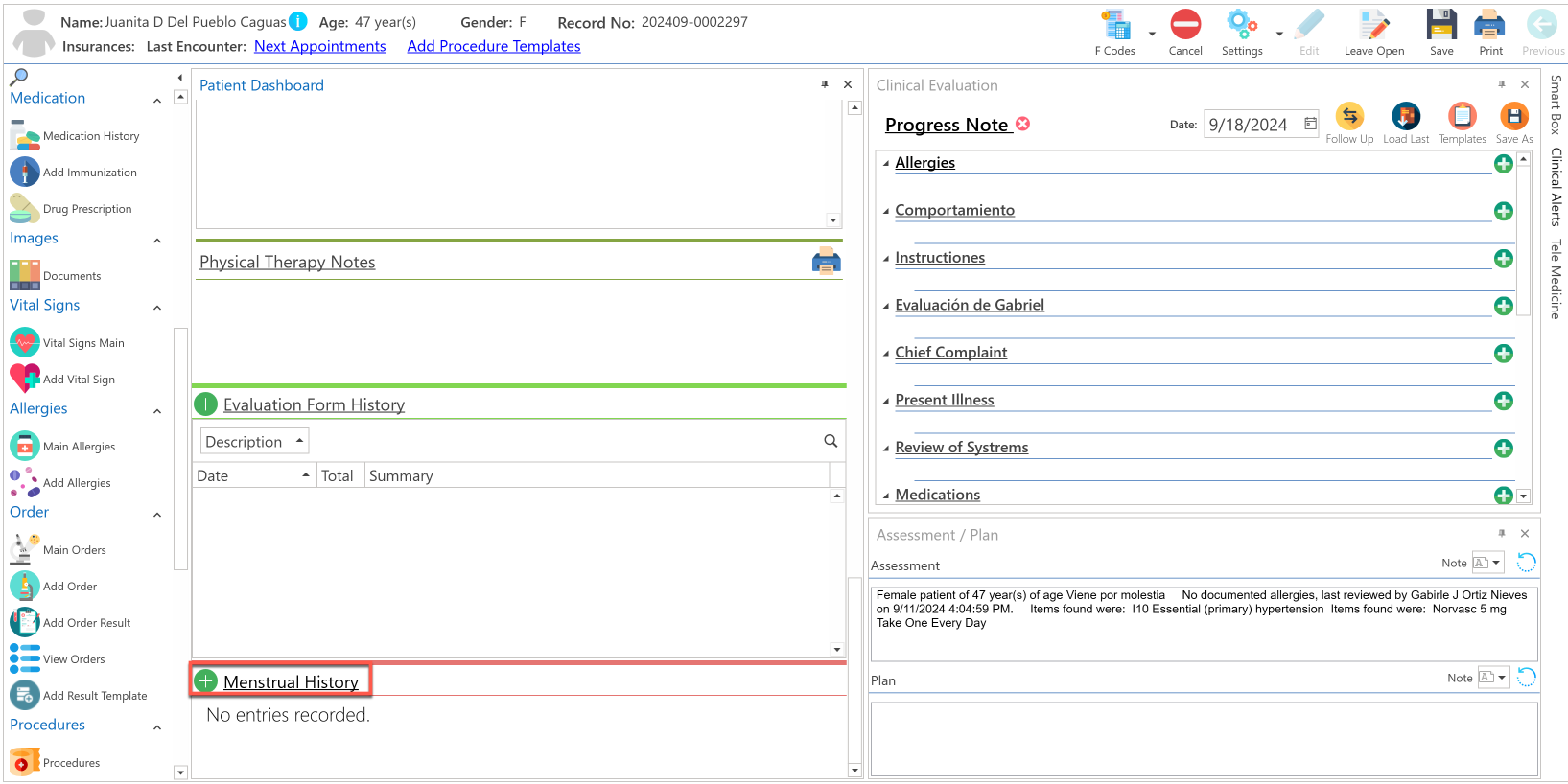Screen dimensions: 1568x784
Task: Collapse the Instructiones section triangle
Action: coord(886,259)
